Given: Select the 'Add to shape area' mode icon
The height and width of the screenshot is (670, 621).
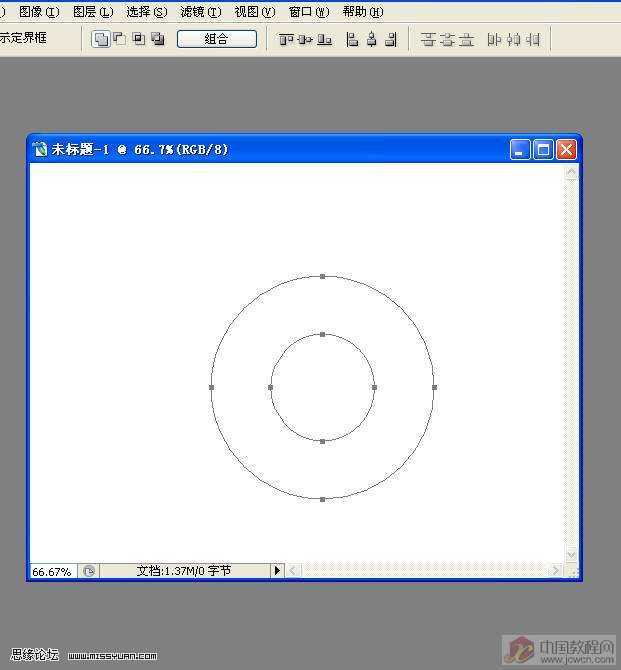Looking at the screenshot, I should [x=101, y=39].
